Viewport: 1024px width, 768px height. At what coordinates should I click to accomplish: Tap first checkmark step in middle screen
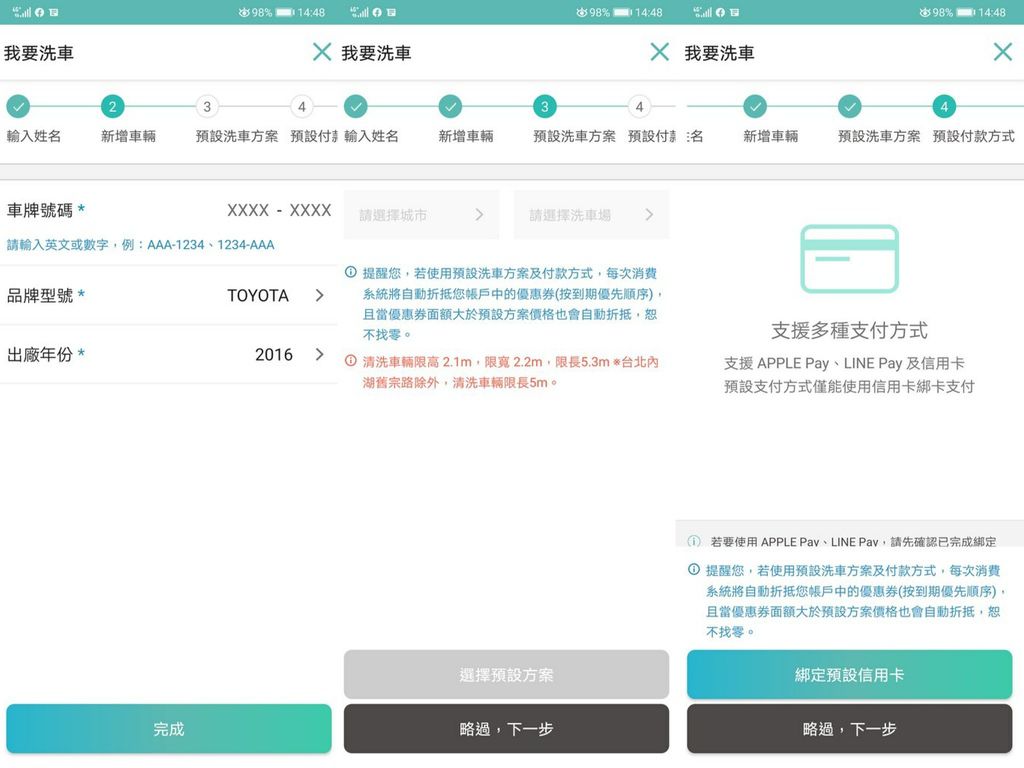(x=356, y=106)
